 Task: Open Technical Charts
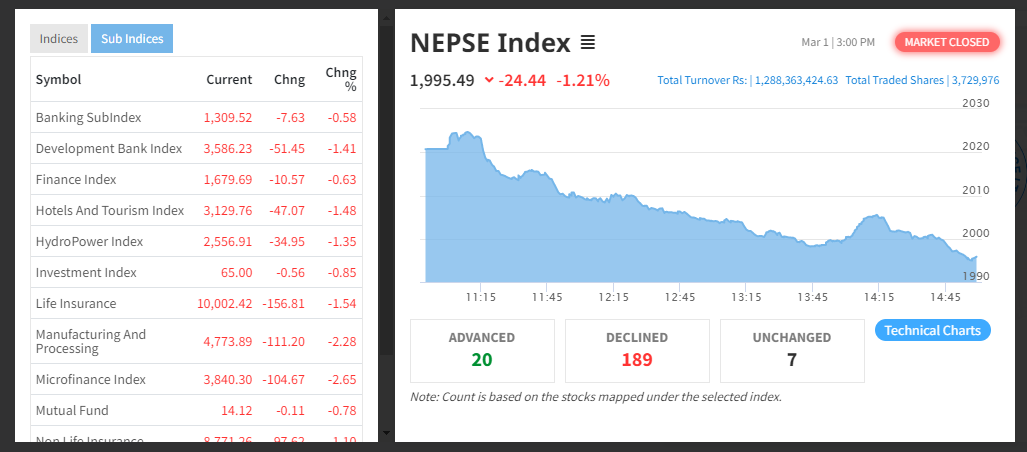coord(932,330)
